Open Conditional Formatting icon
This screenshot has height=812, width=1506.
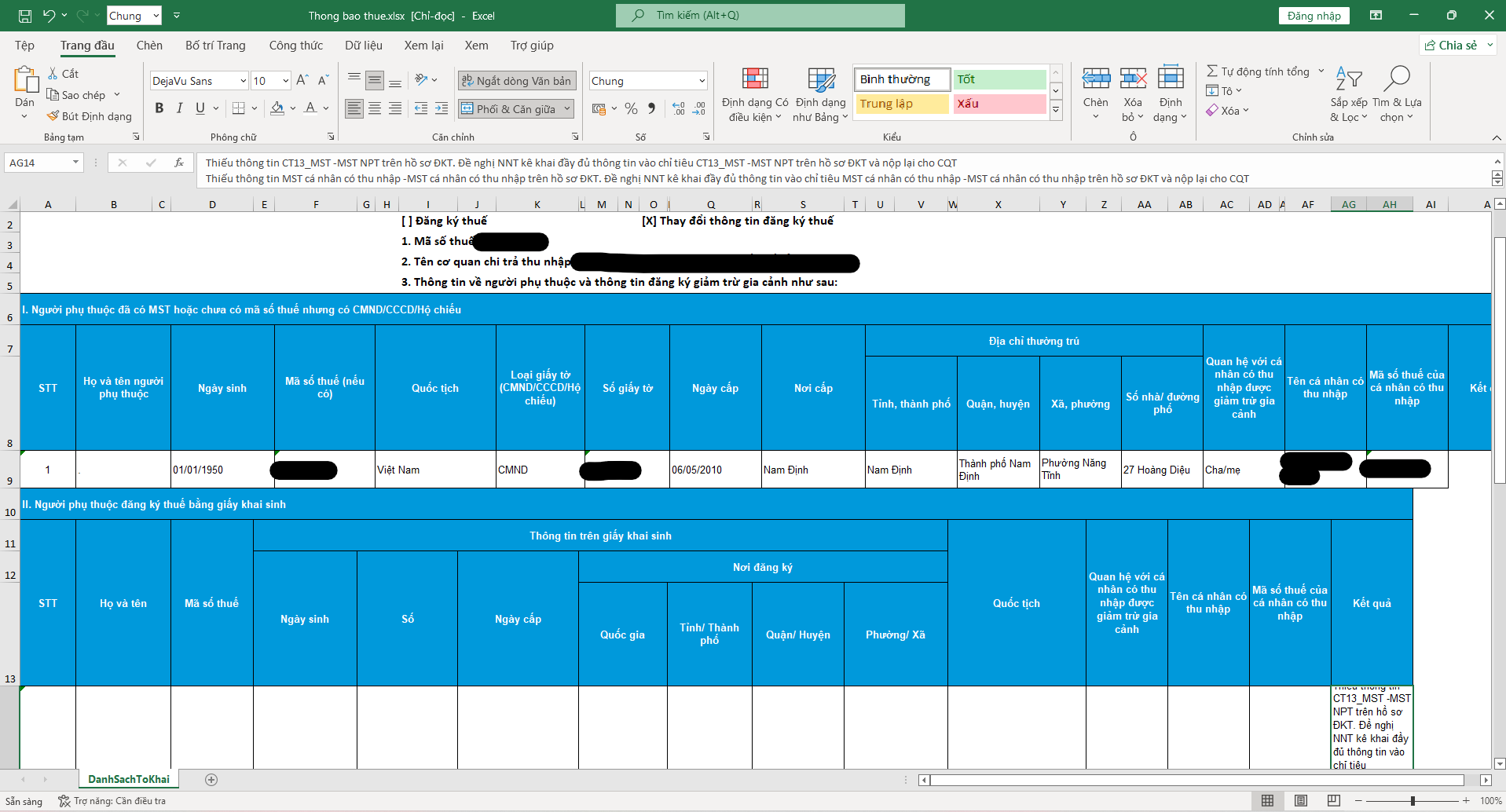[754, 80]
